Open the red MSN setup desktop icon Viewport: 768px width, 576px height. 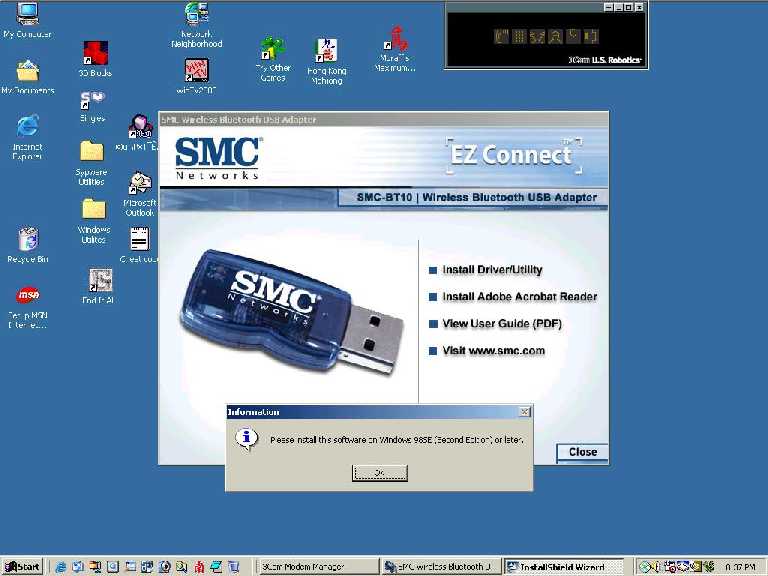point(28,306)
